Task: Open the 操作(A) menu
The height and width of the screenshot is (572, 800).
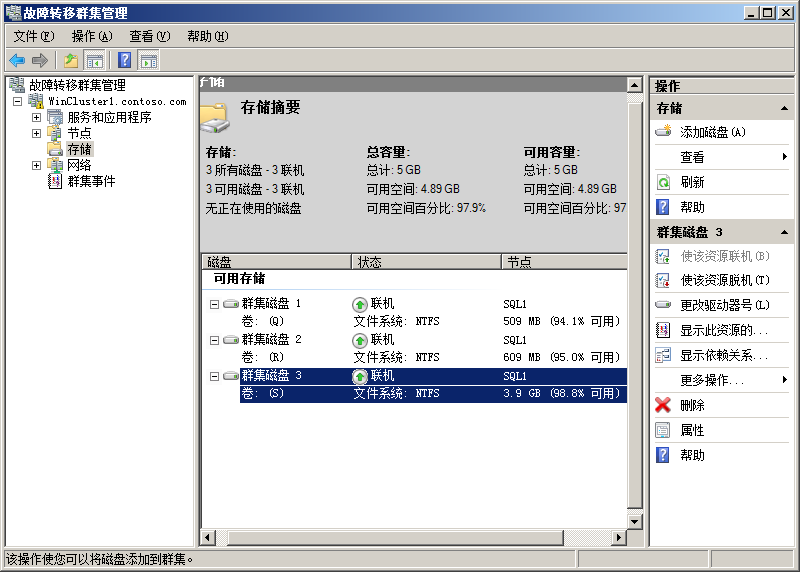Action: [x=92, y=36]
